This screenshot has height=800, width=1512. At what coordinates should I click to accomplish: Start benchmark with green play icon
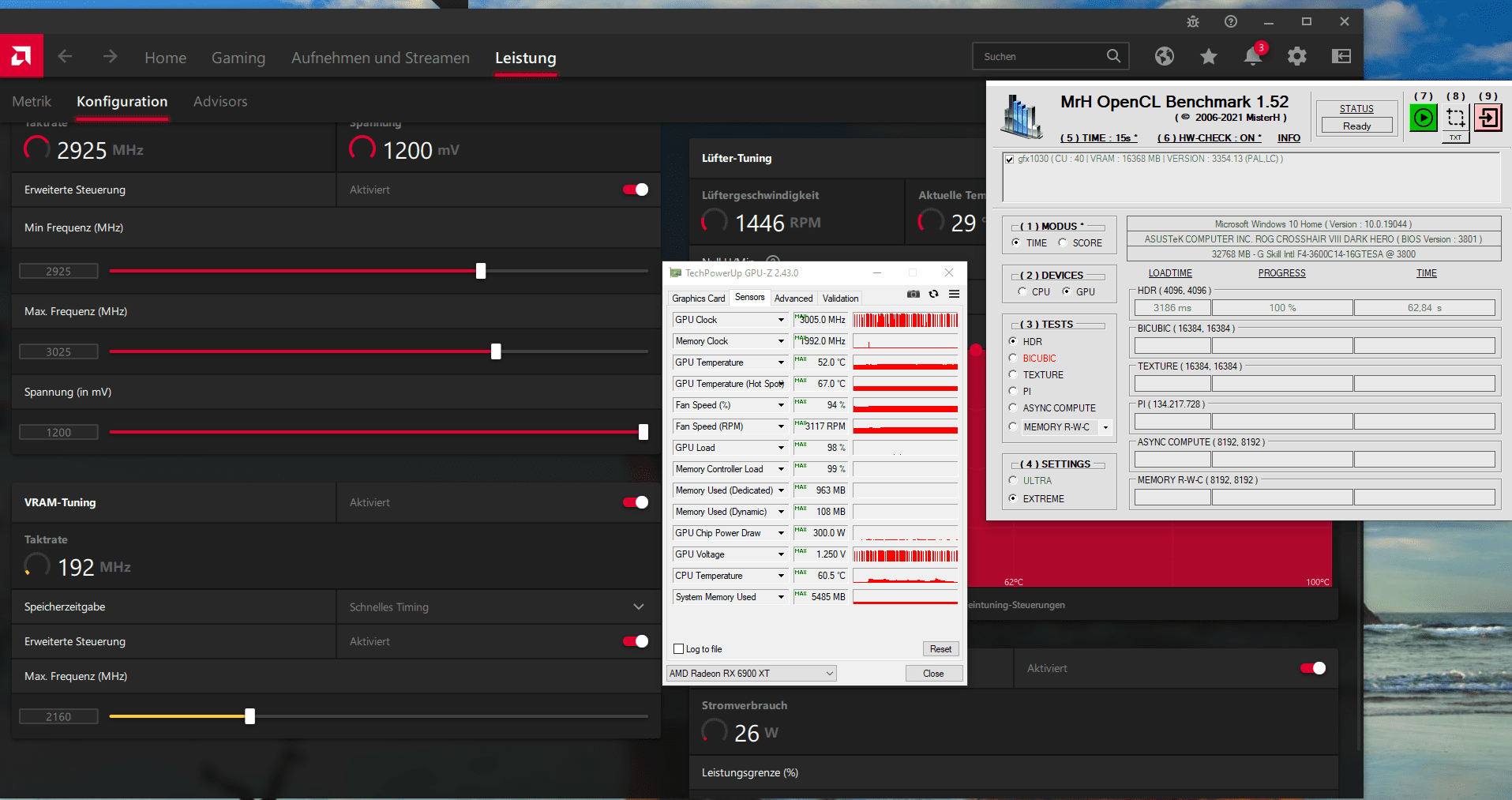point(1424,118)
